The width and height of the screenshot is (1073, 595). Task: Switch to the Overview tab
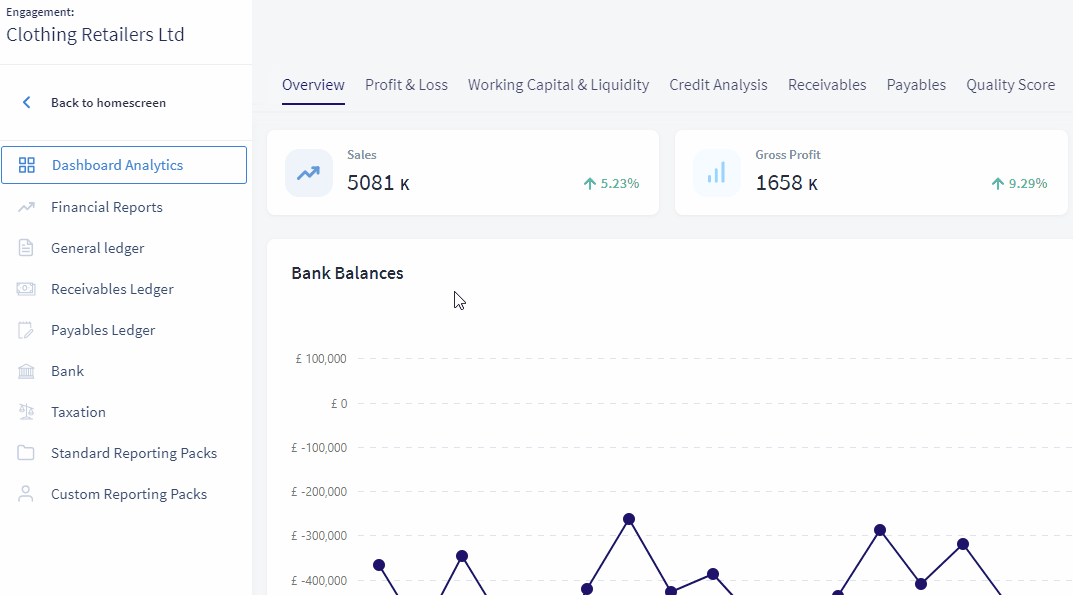point(313,85)
